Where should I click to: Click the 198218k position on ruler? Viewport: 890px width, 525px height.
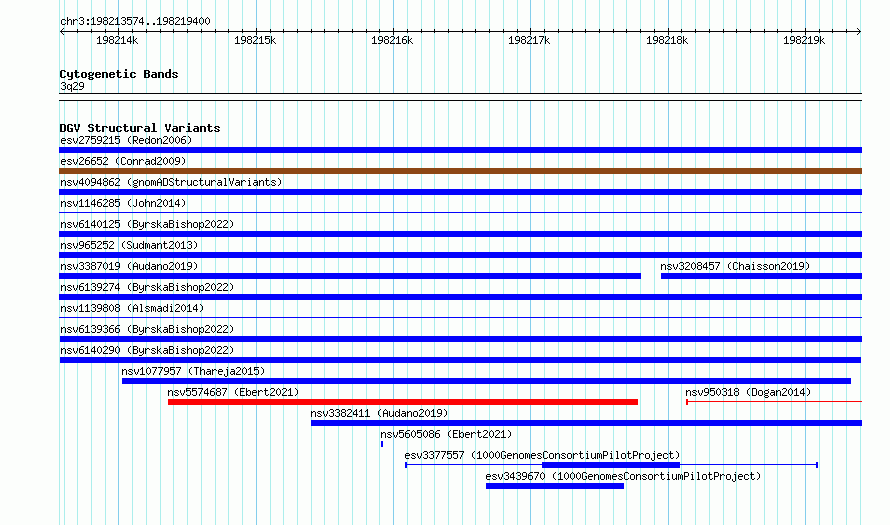667,40
